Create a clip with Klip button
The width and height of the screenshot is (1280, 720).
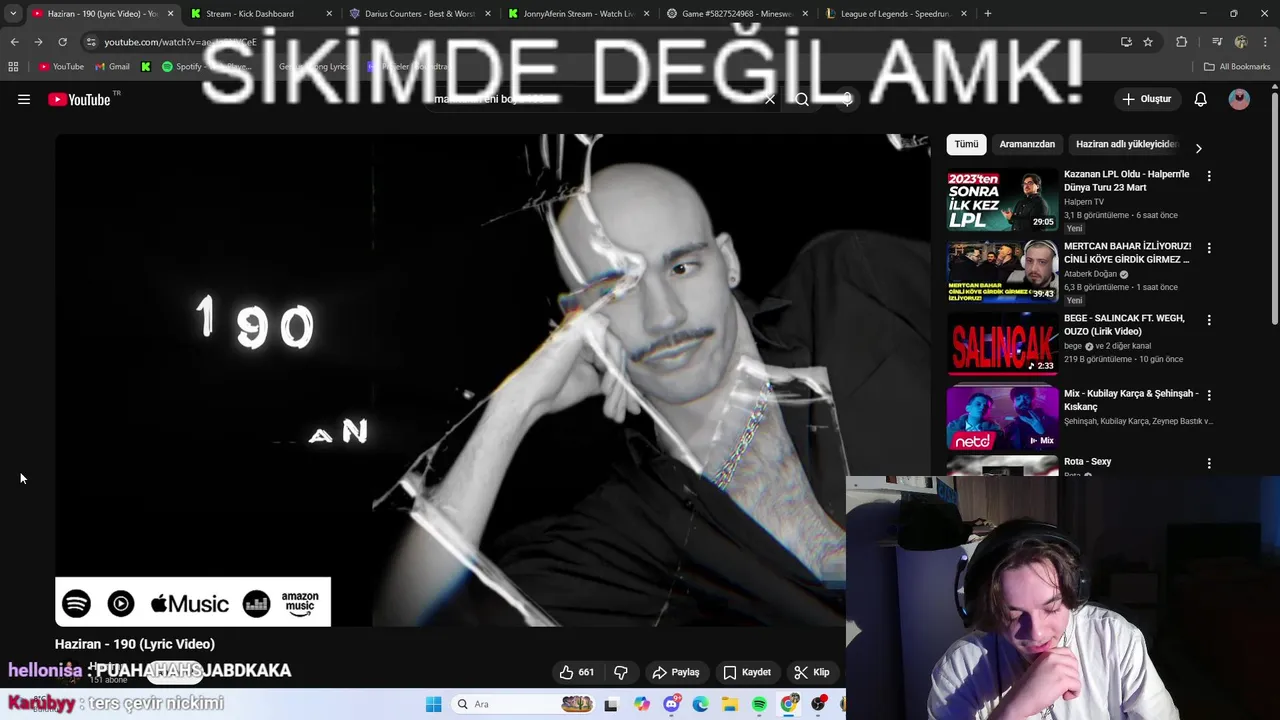(811, 672)
